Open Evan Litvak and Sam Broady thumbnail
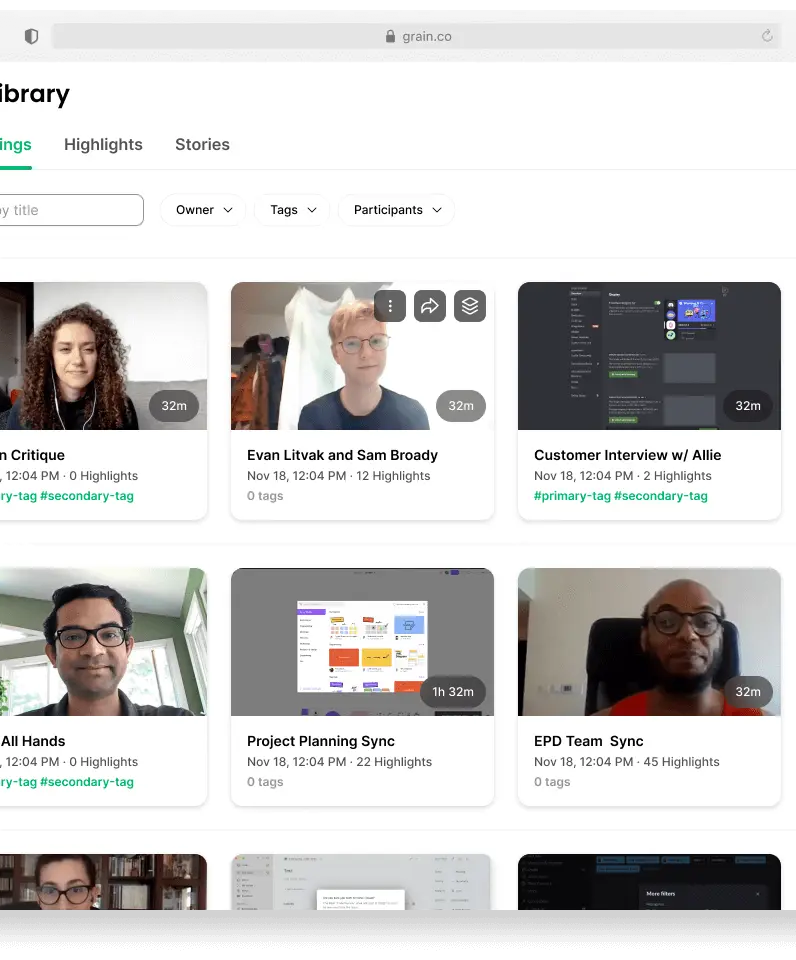This screenshot has height=960, width=796. point(362,356)
